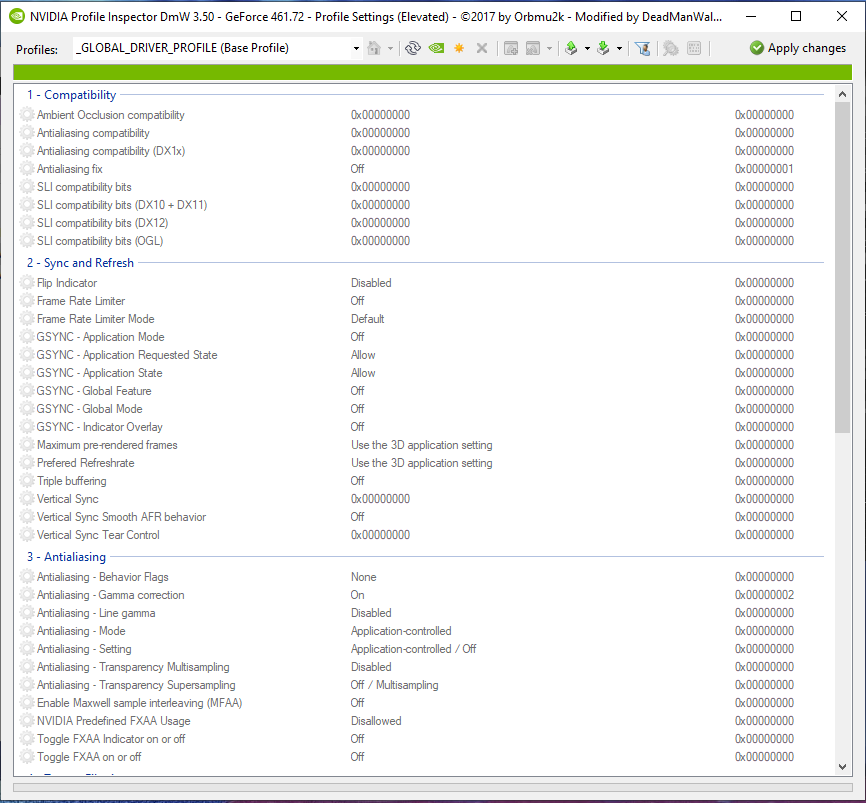Viewport: 866px width, 803px height.
Task: Click the bit value editor grid icon
Action: coord(694,49)
